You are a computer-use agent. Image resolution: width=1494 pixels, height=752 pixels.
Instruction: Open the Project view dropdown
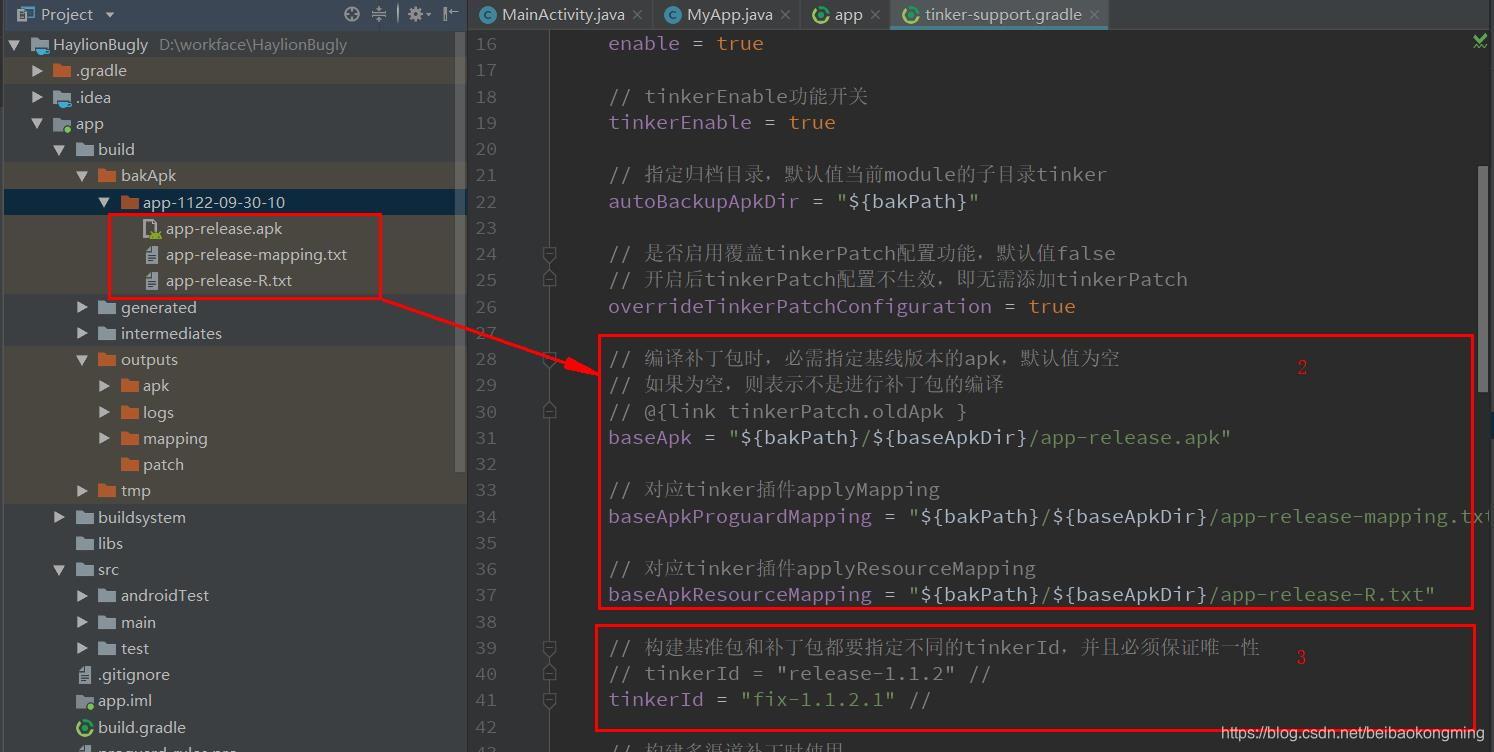coord(110,15)
